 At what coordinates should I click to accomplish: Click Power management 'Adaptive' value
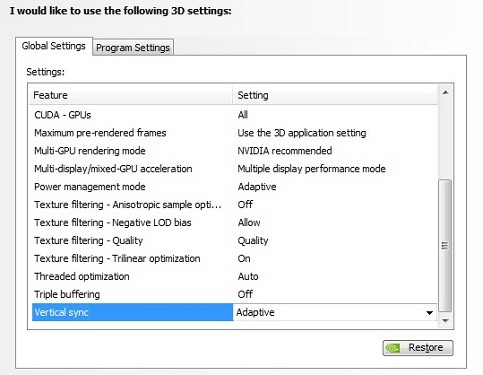coord(257,187)
